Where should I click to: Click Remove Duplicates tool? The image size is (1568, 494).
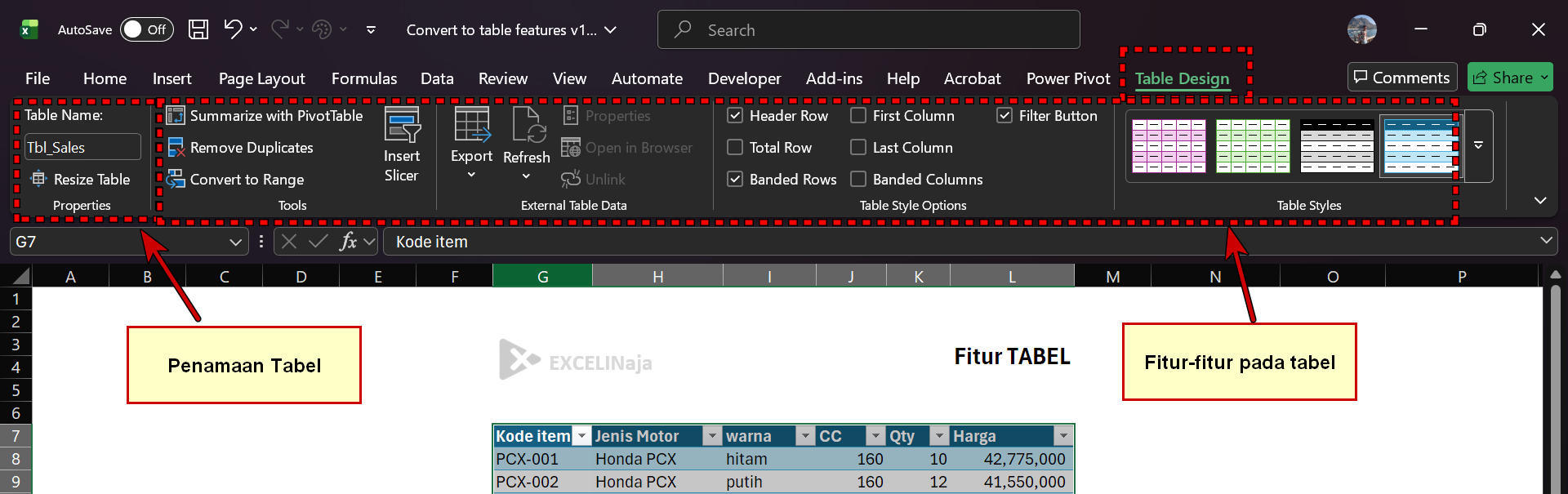pyautogui.click(x=240, y=148)
